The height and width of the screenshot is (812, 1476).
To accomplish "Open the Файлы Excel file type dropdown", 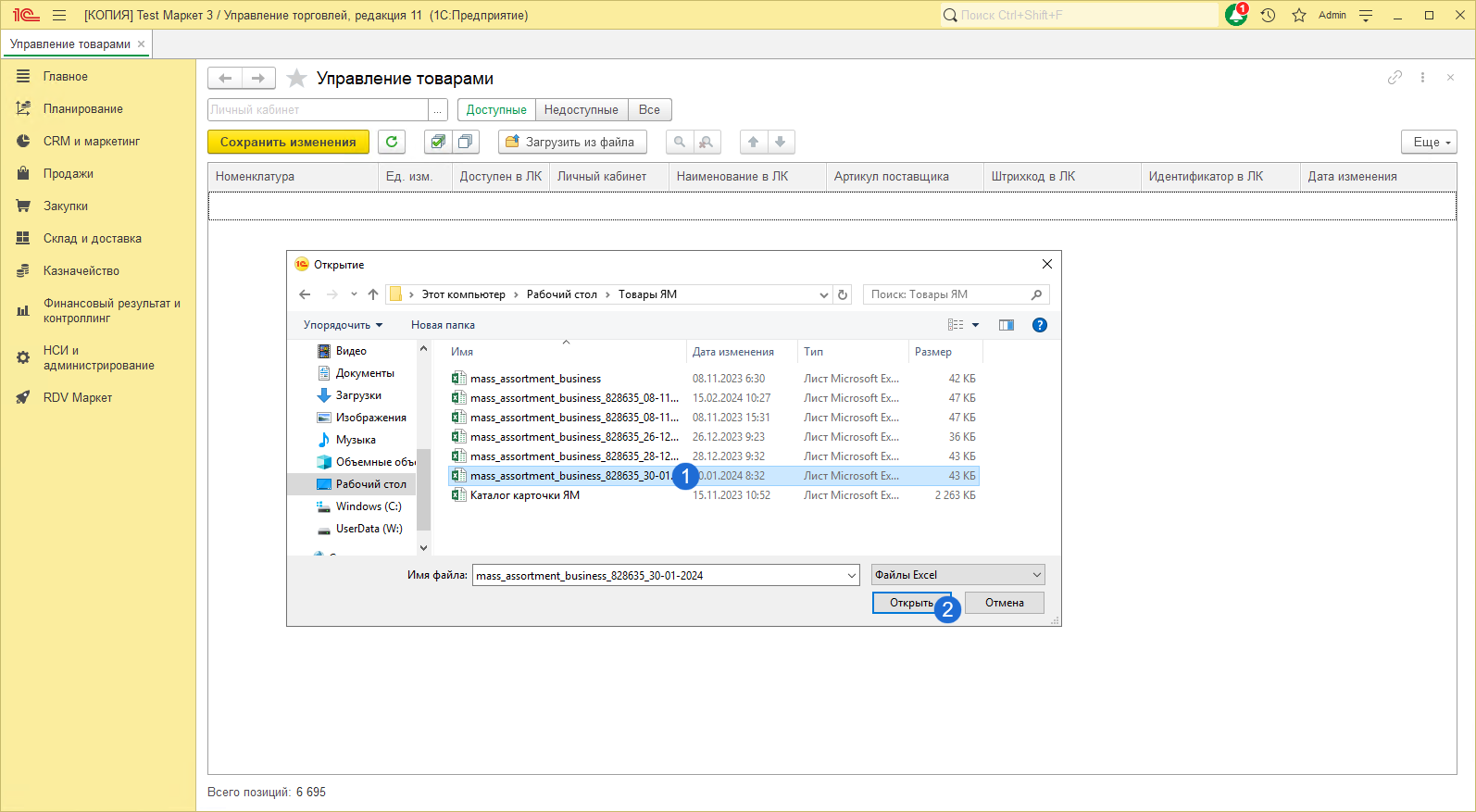I will [x=957, y=575].
